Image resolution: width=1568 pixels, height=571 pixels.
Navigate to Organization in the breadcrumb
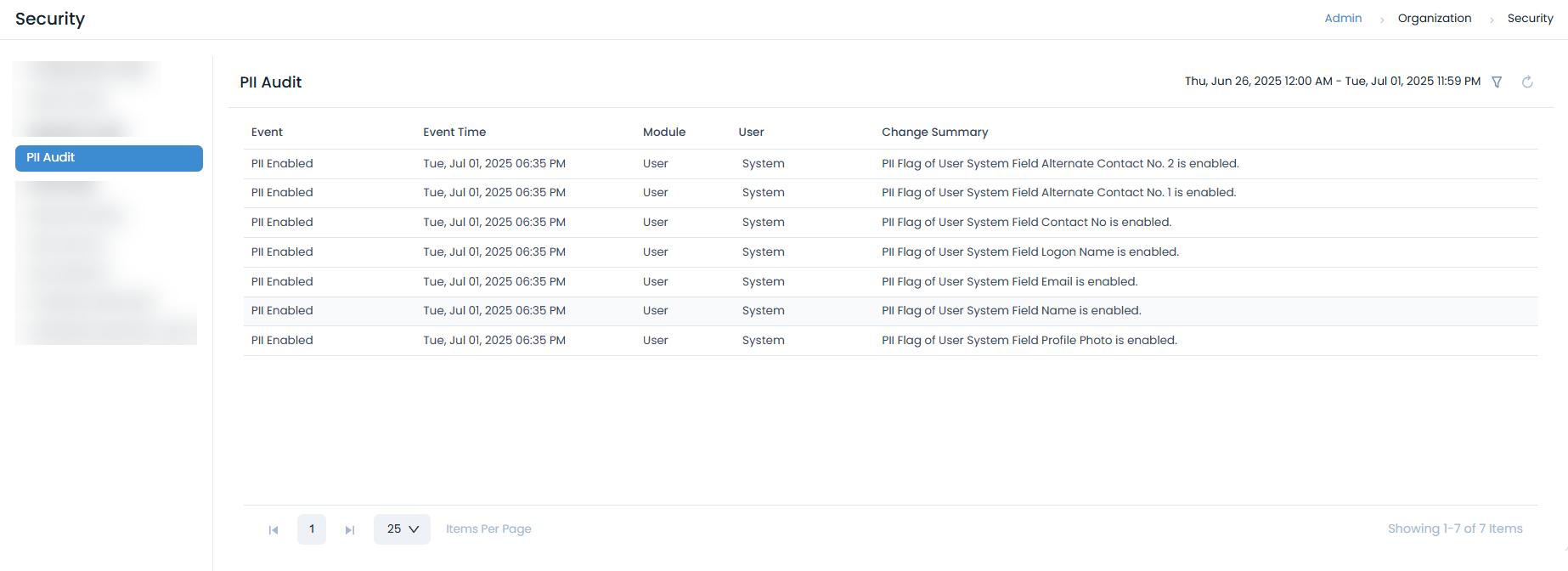pyautogui.click(x=1434, y=18)
